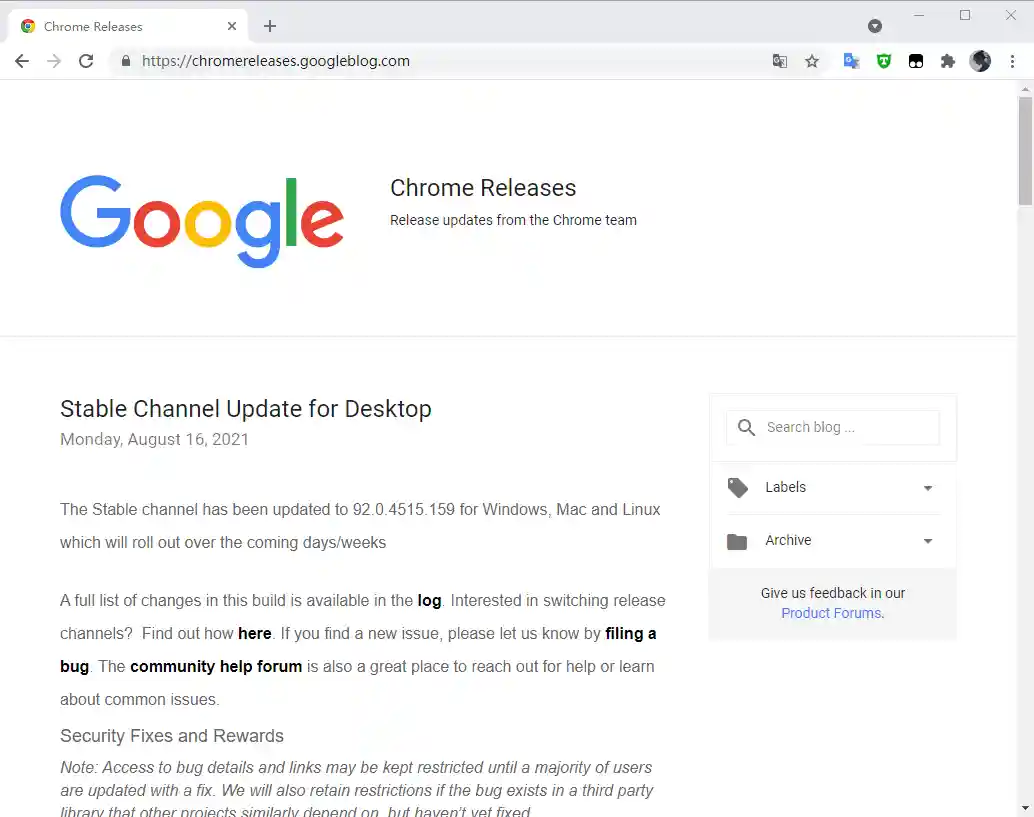Click the translate page icon in address bar
Image resolution: width=1034 pixels, height=817 pixels.
(780, 61)
